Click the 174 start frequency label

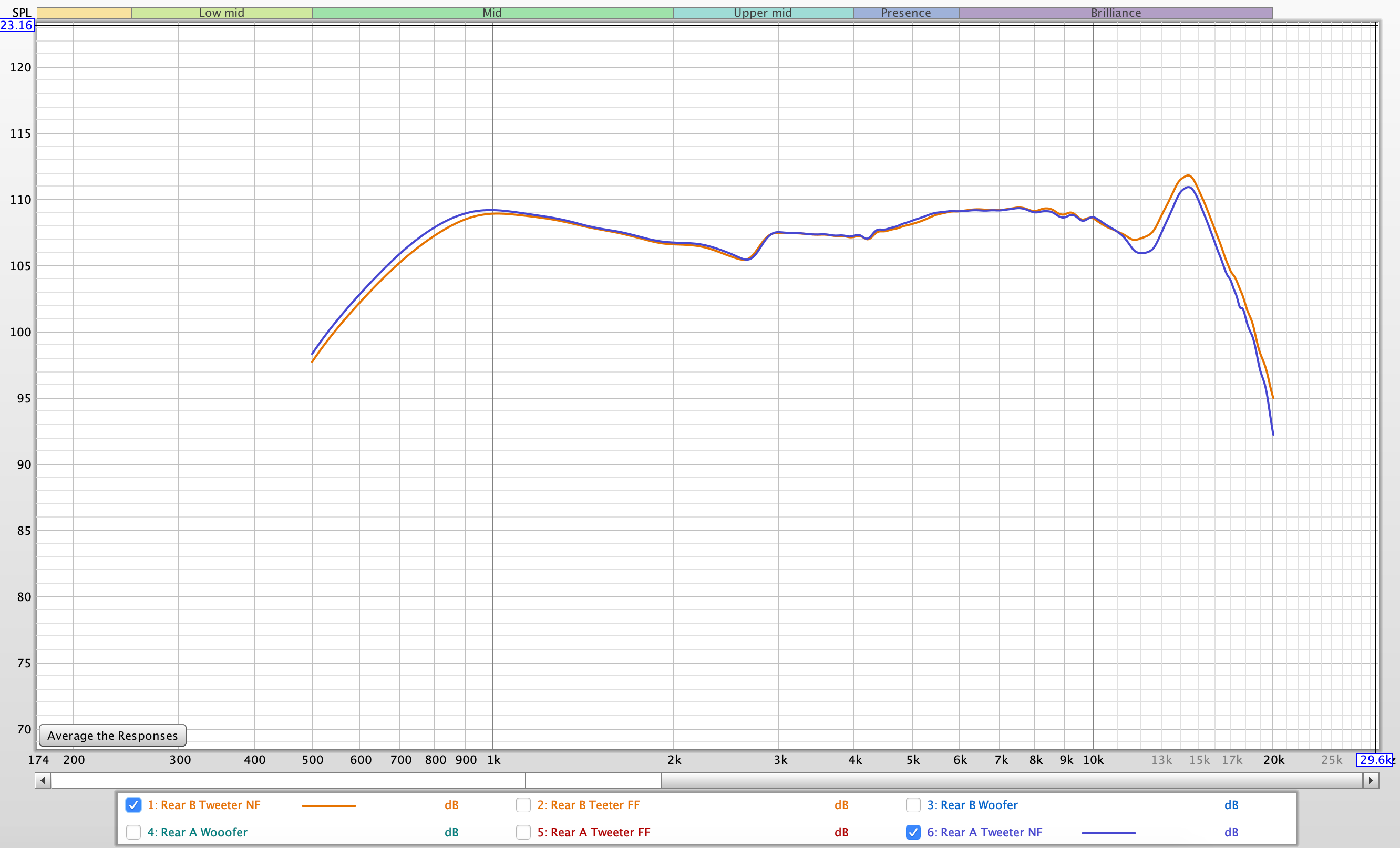tap(38, 759)
